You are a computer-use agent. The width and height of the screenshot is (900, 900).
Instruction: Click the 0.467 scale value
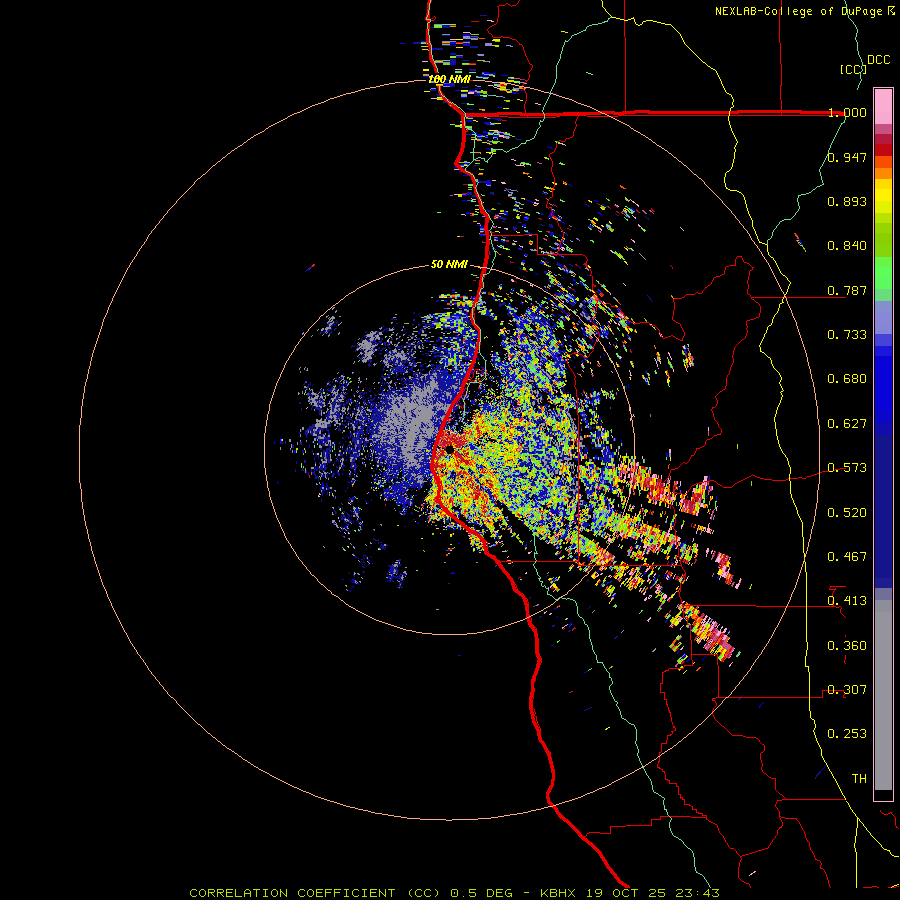point(847,557)
